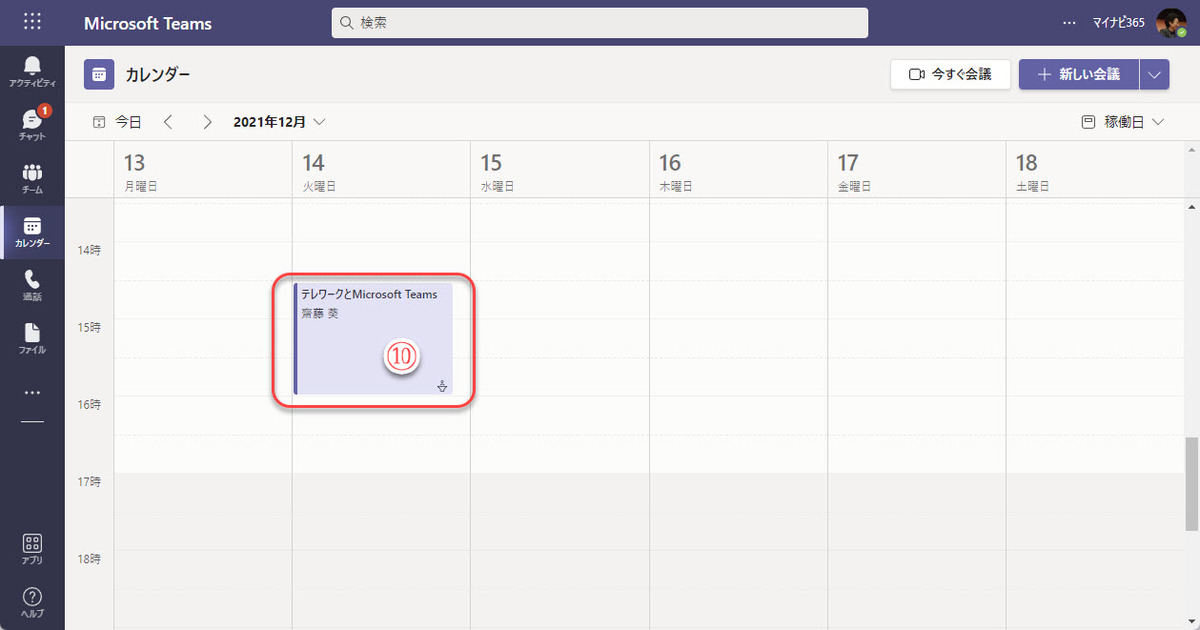Screen dimensions: 1200x630
Task: Select the 16 木曜日 day header
Action: (x=739, y=170)
